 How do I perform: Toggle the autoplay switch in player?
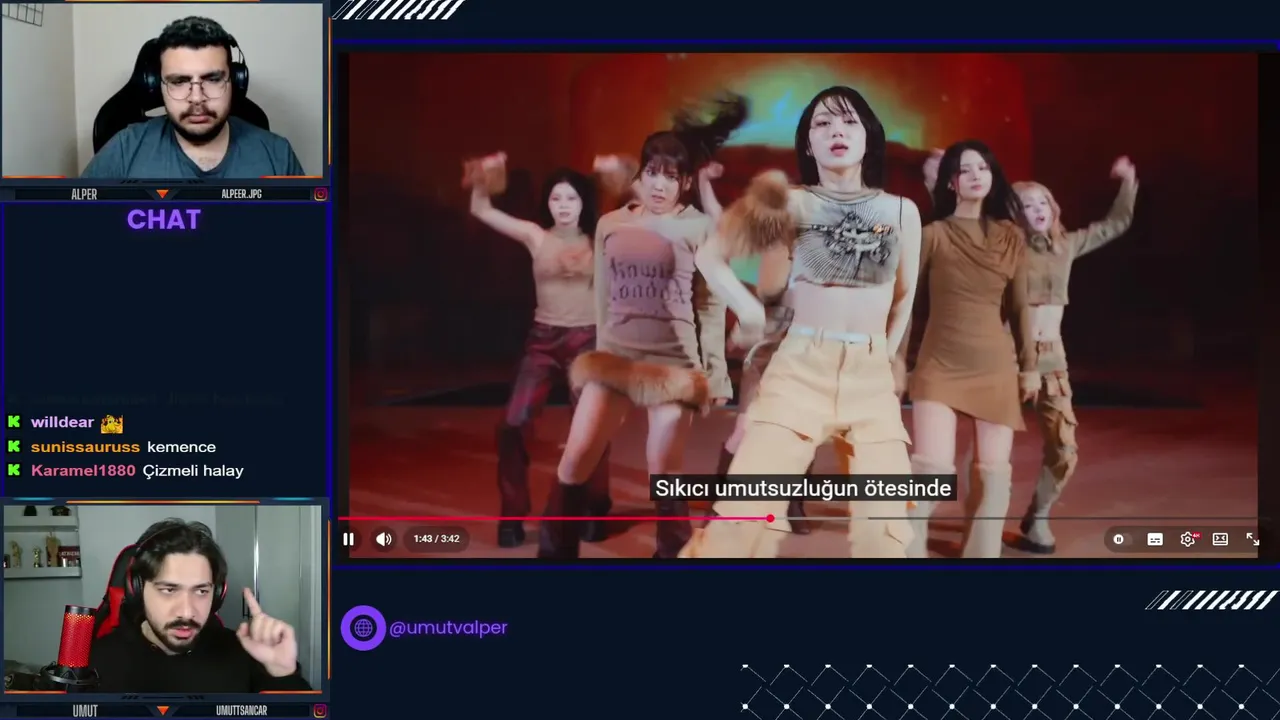click(1118, 539)
